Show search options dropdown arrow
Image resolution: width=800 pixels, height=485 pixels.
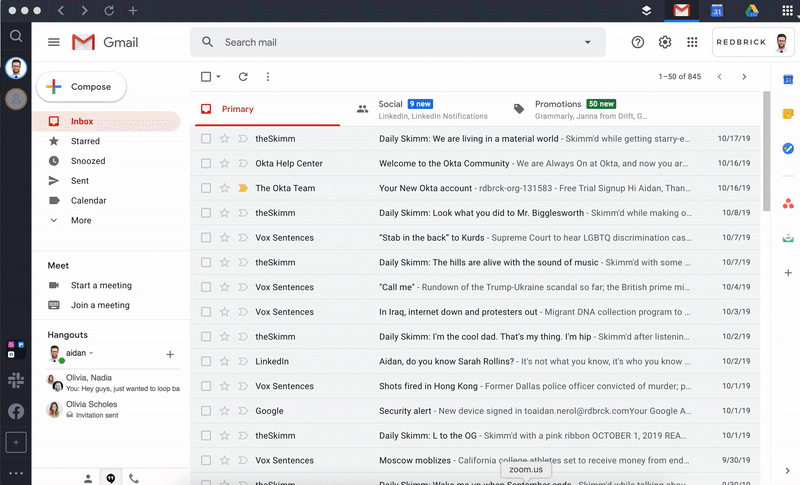tap(587, 42)
